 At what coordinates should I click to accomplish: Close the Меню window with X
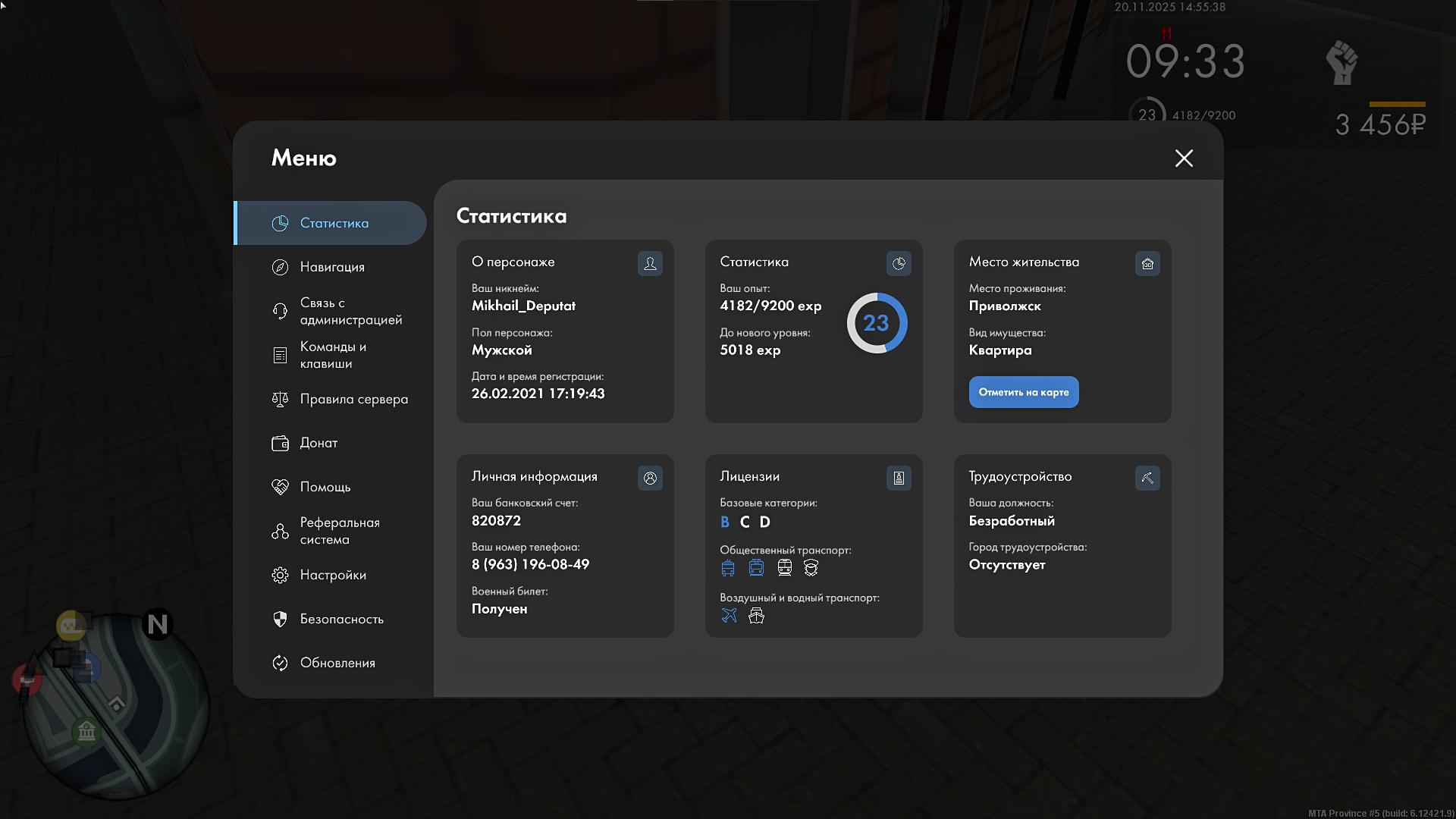coord(1184,158)
